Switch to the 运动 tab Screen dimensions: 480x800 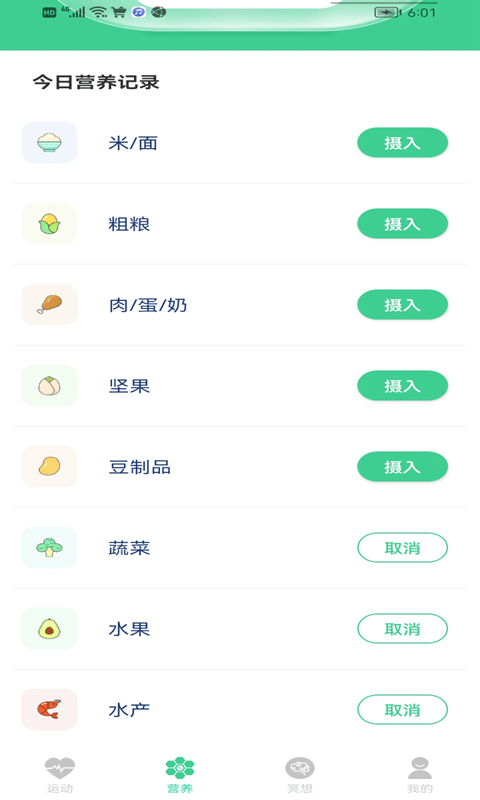[60, 776]
